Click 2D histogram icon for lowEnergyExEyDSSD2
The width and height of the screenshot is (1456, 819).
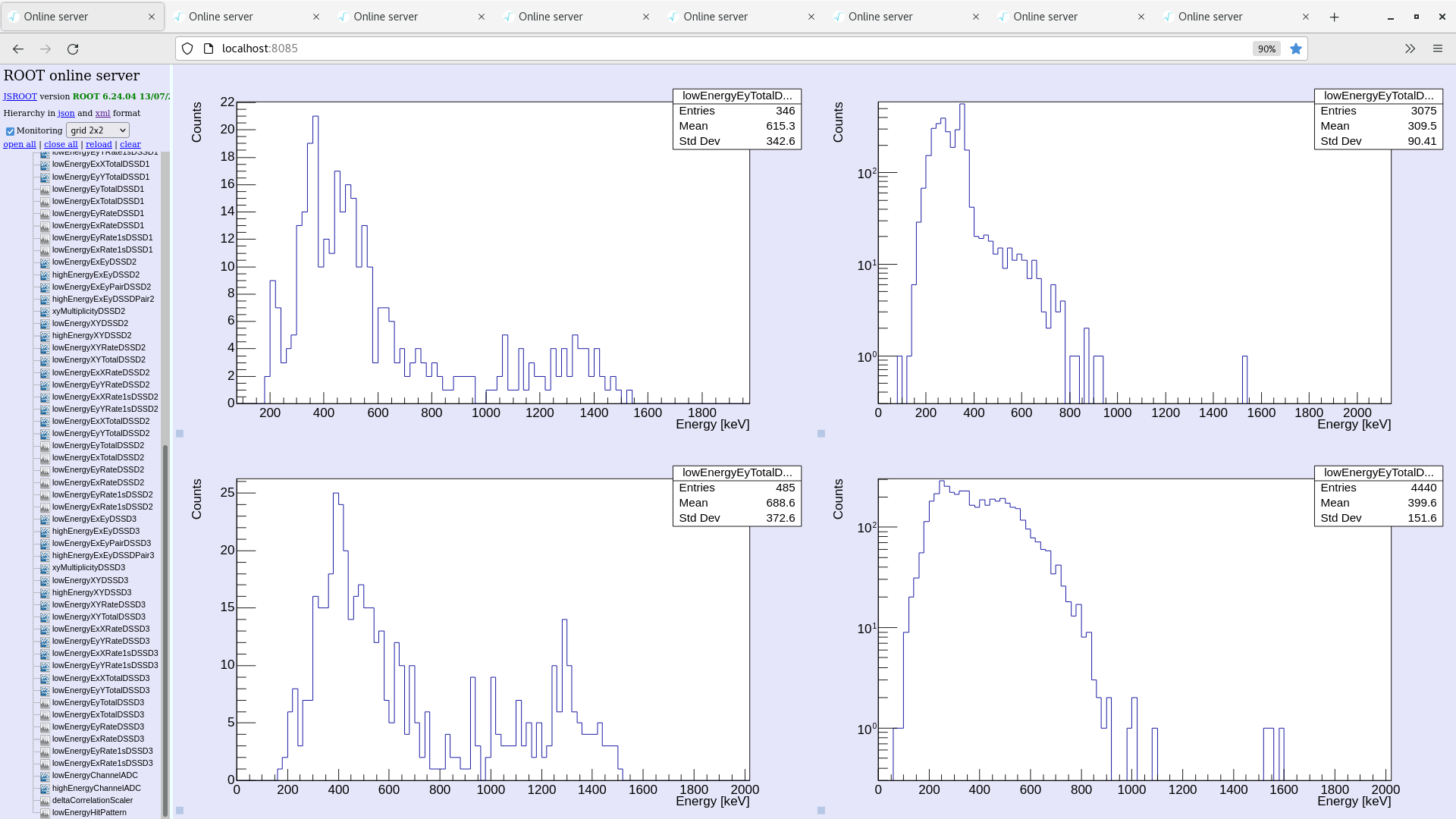pyautogui.click(x=45, y=262)
